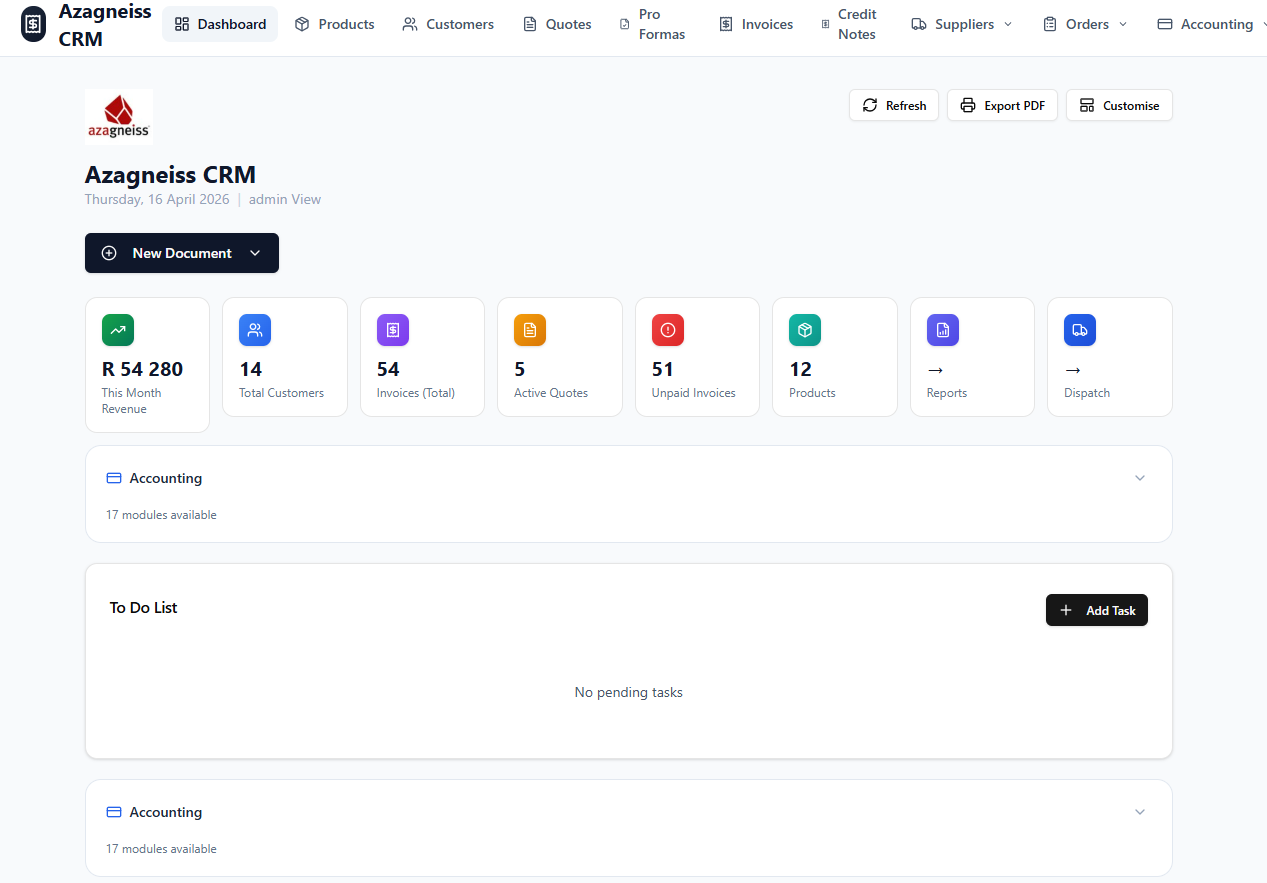Image resolution: width=1267 pixels, height=883 pixels.
Task: Click the Azagneiss CRM dollar logo icon
Action: coord(34,24)
